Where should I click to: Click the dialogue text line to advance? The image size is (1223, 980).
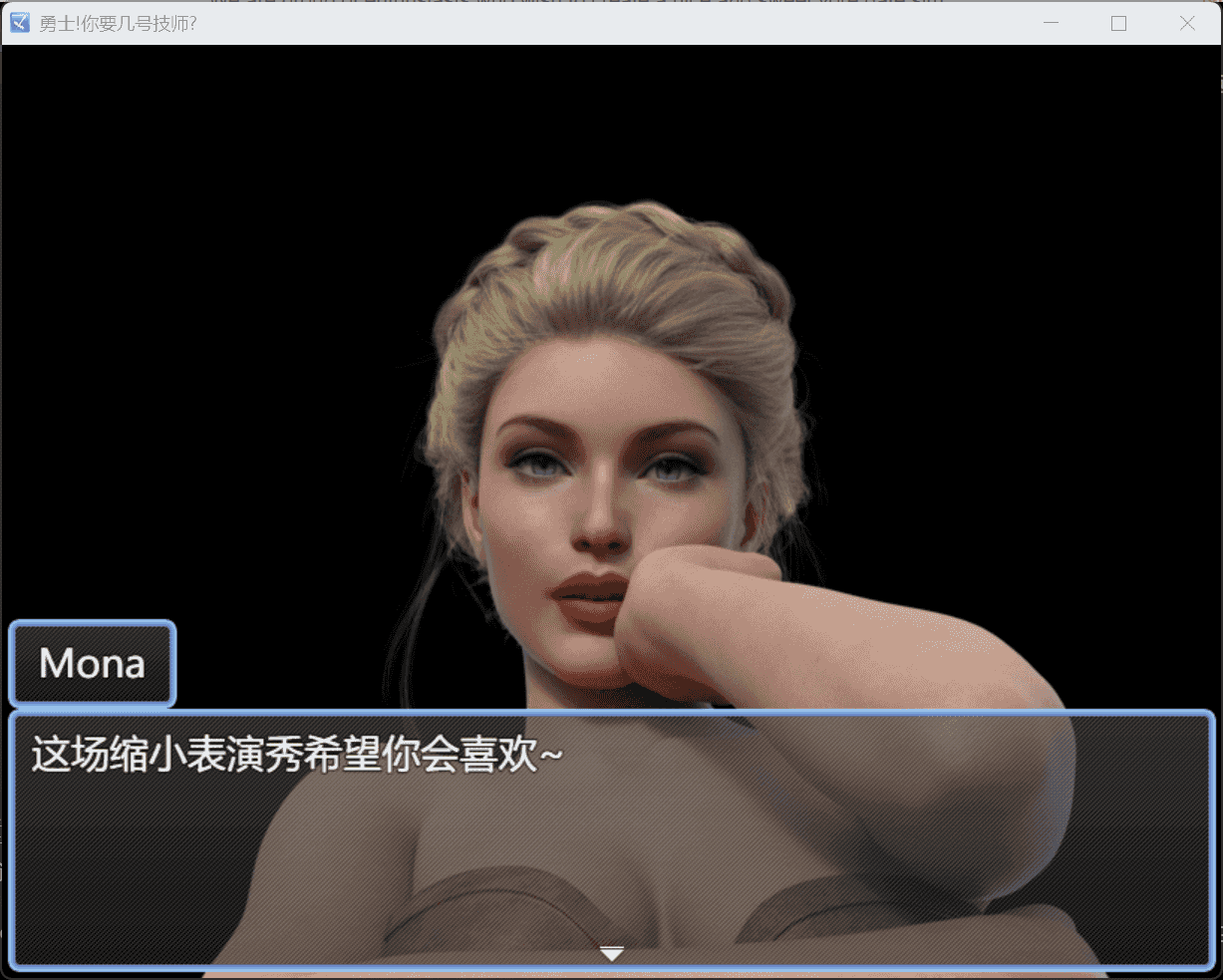(296, 756)
